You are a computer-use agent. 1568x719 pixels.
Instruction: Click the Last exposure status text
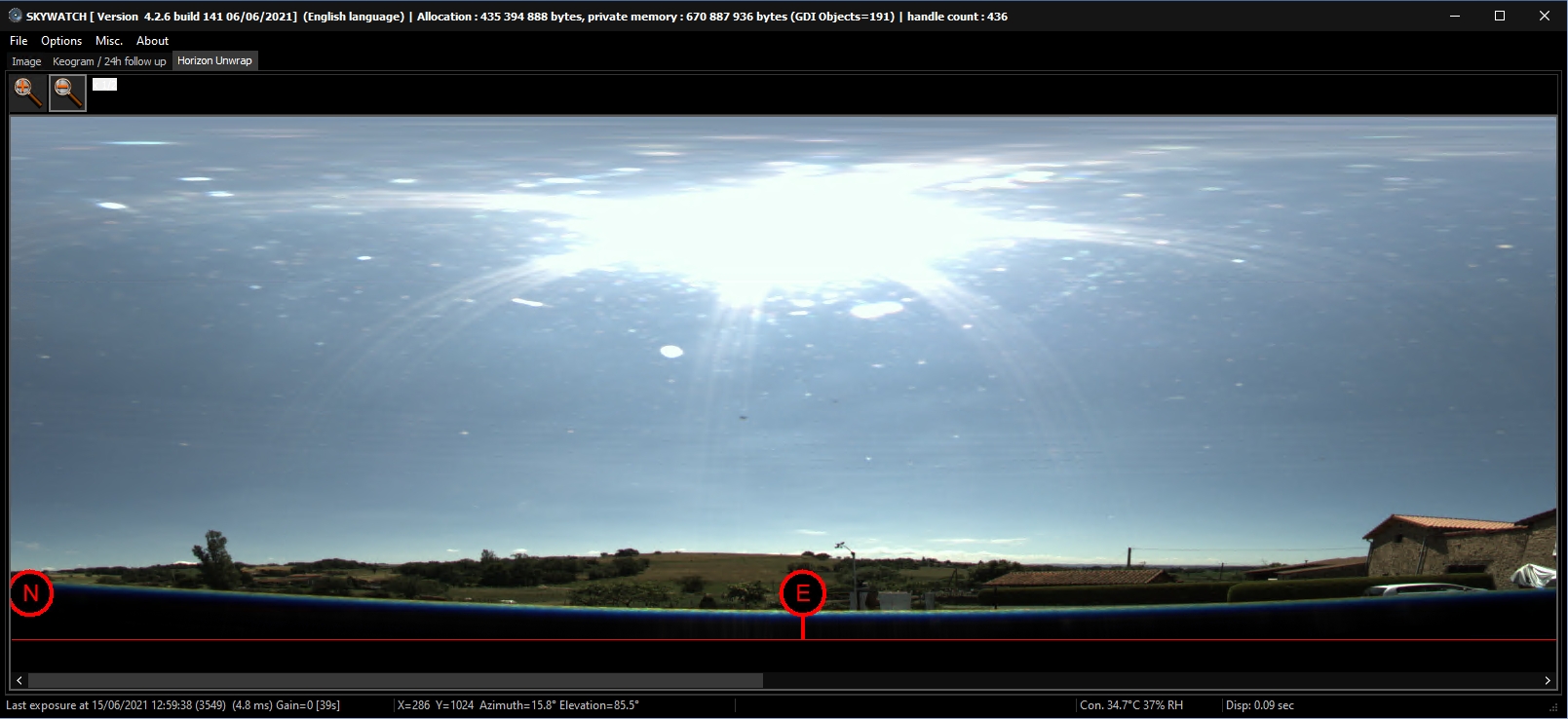(173, 705)
